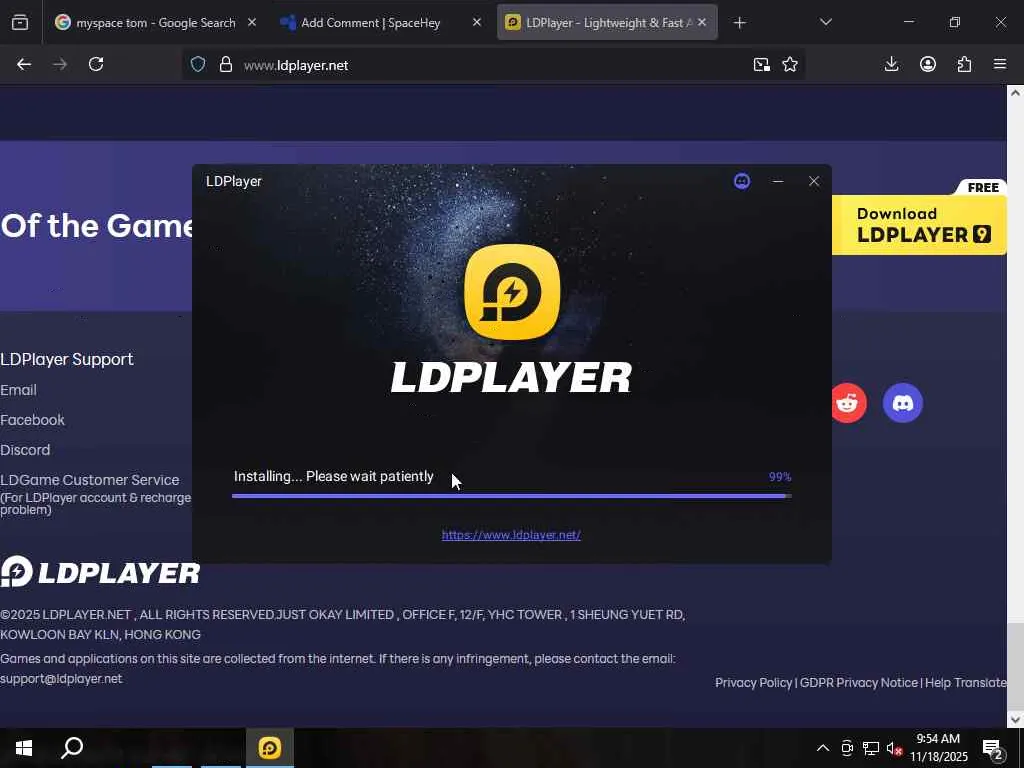Open the GDPR Privacy Notice link
Image resolution: width=1024 pixels, height=768 pixels.
pyautogui.click(x=859, y=682)
